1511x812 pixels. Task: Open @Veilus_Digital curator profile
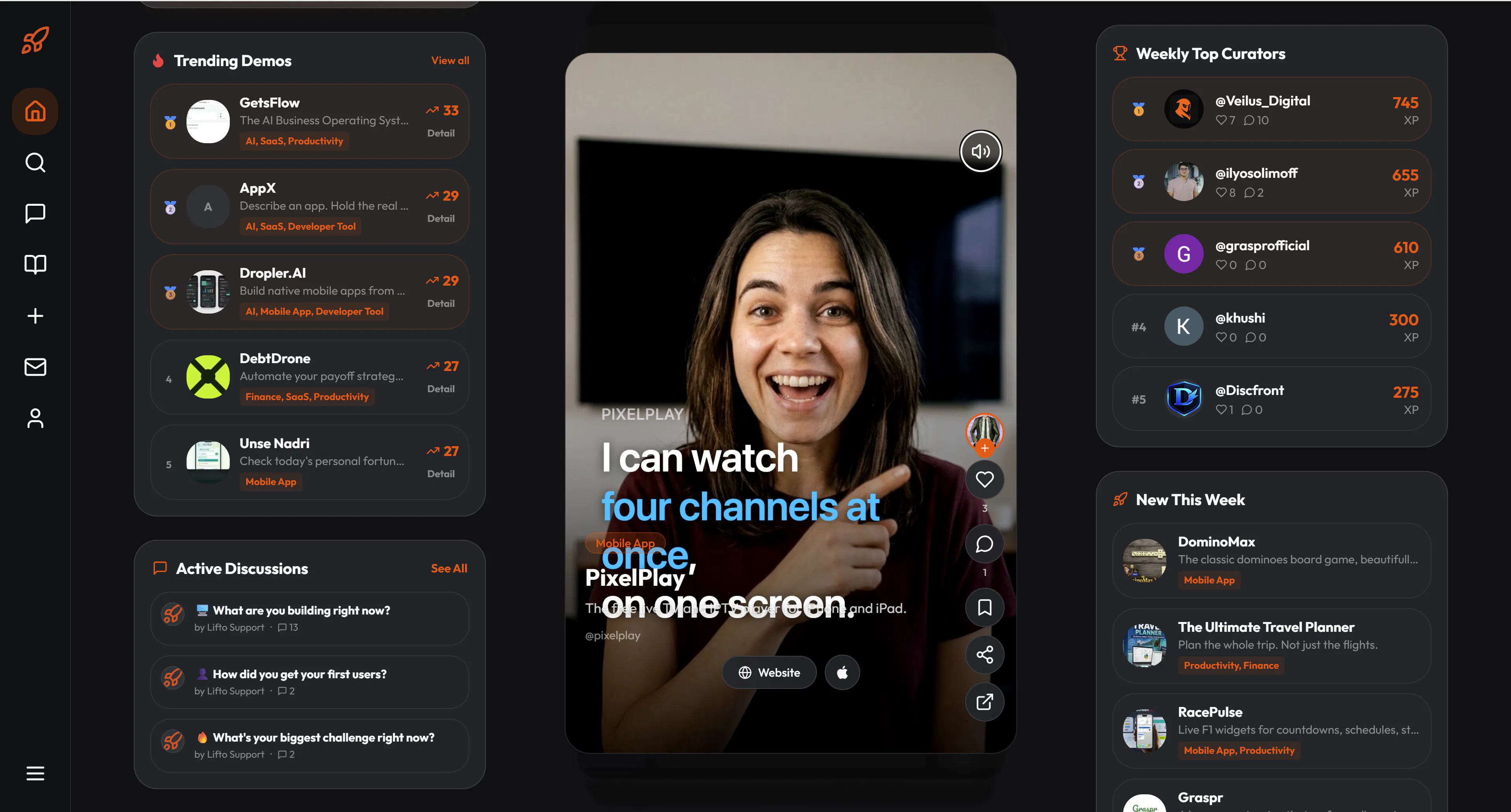pyautogui.click(x=1271, y=109)
